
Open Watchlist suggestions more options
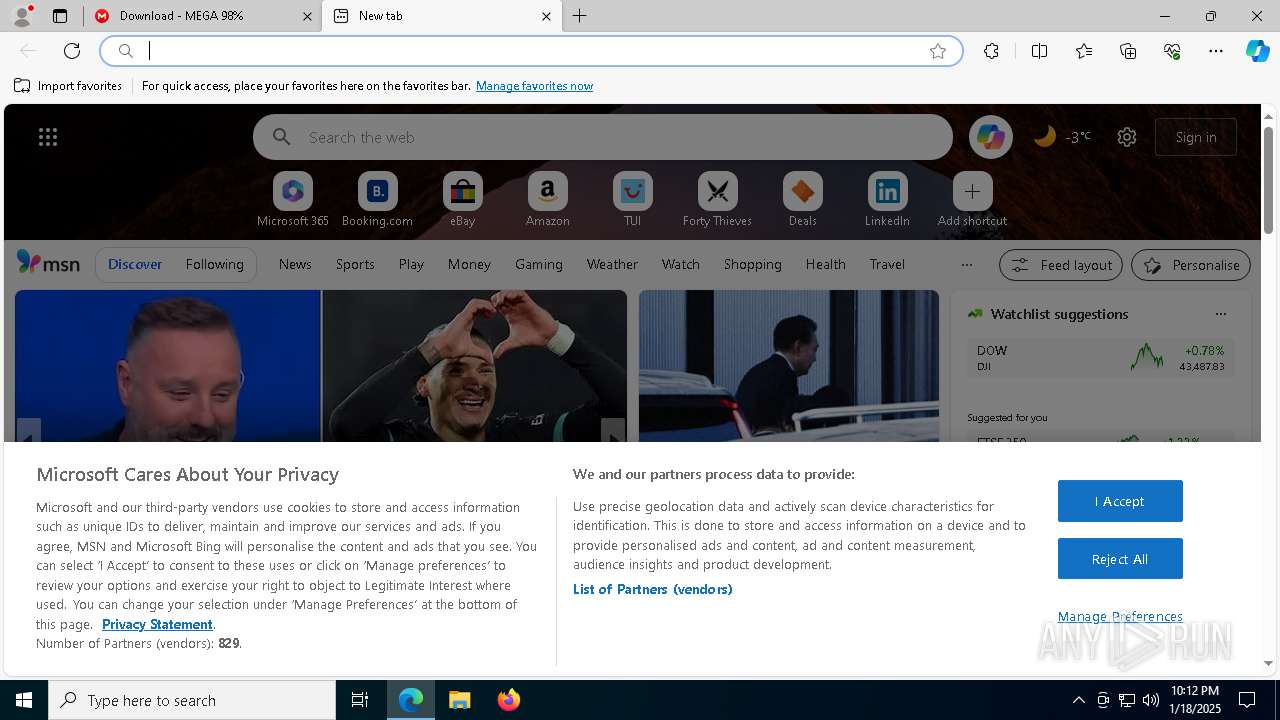click(1221, 314)
